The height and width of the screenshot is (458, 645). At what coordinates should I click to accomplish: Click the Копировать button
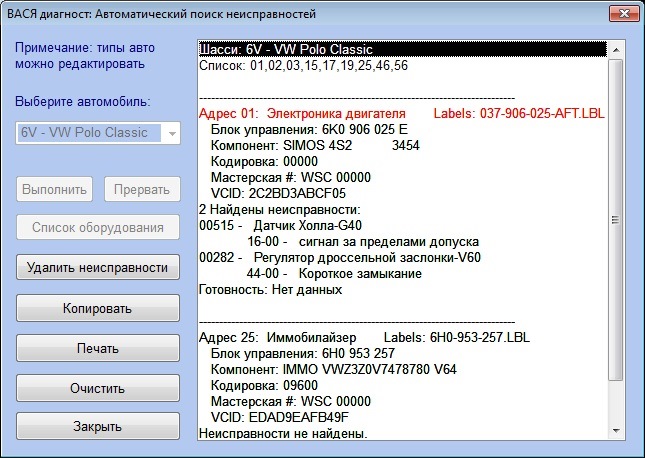pyautogui.click(x=98, y=308)
